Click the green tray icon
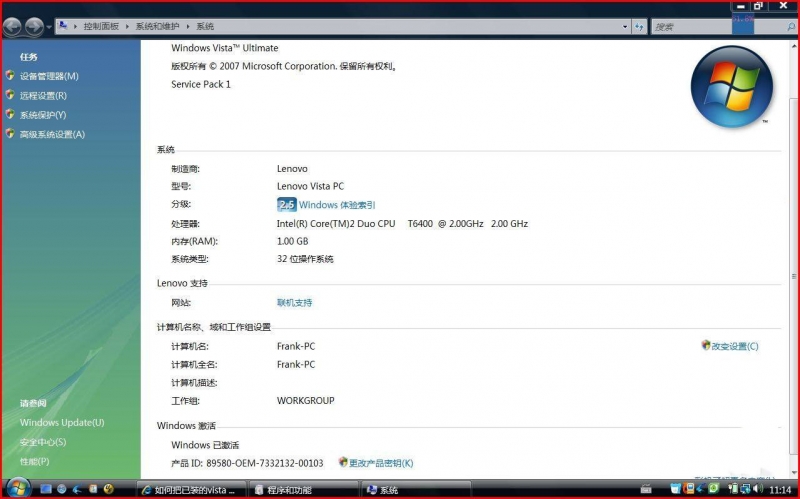Screen dimensions: 800x499 [x=714, y=489]
